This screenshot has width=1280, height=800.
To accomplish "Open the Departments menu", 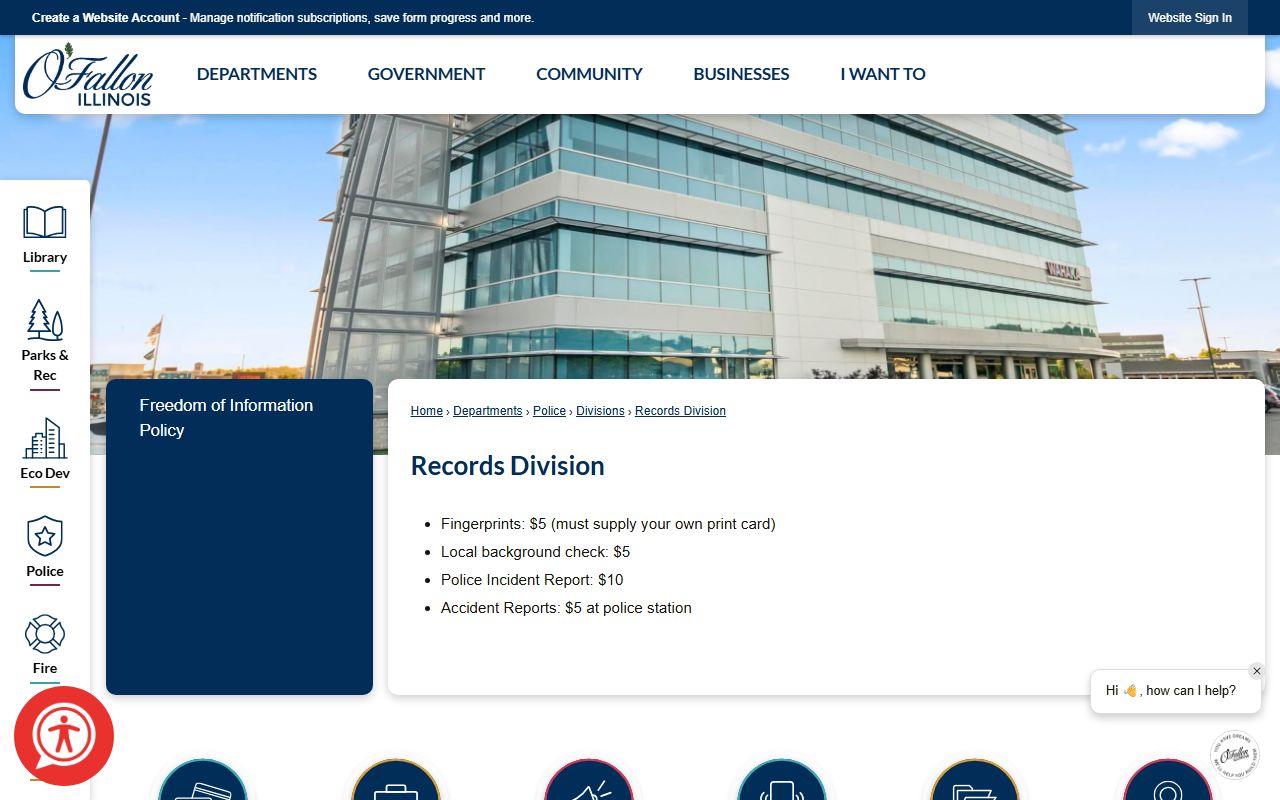I will [x=257, y=74].
